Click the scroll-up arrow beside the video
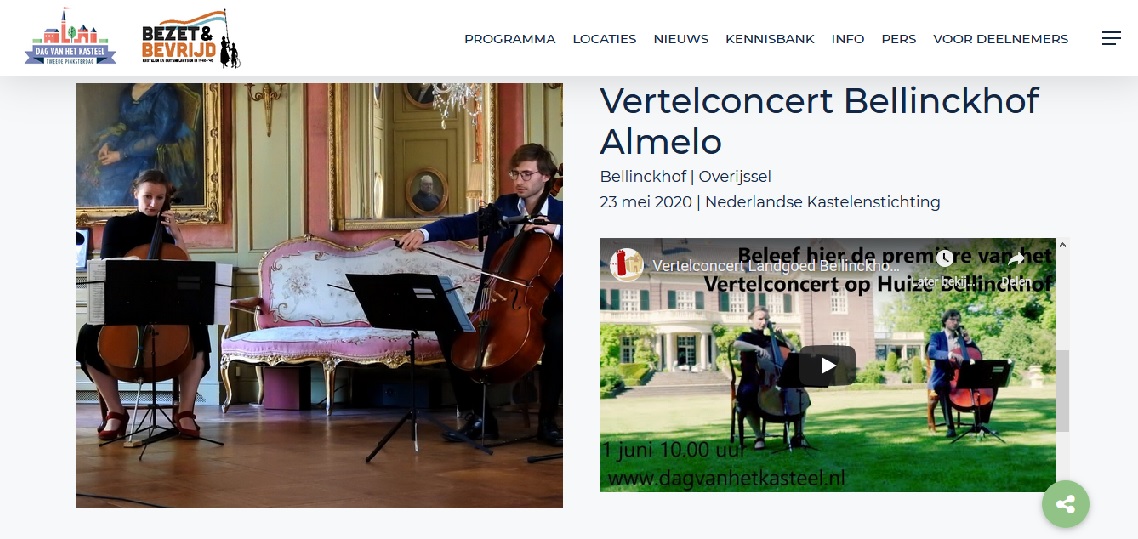Viewport: 1138px width, 539px height. click(1063, 245)
